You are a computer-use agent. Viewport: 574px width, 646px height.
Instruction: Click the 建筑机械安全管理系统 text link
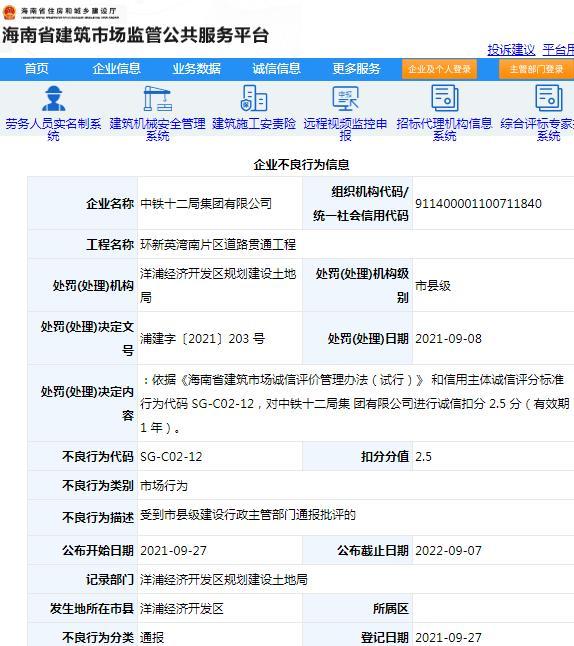[157, 129]
